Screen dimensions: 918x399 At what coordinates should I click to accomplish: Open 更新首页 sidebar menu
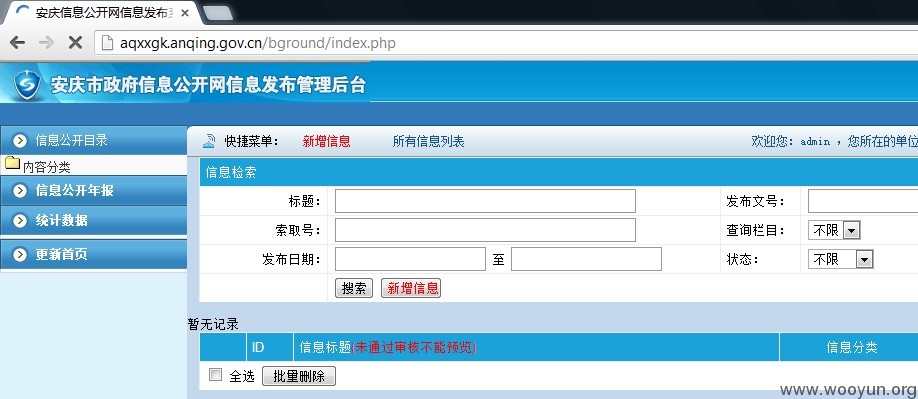(x=94, y=254)
